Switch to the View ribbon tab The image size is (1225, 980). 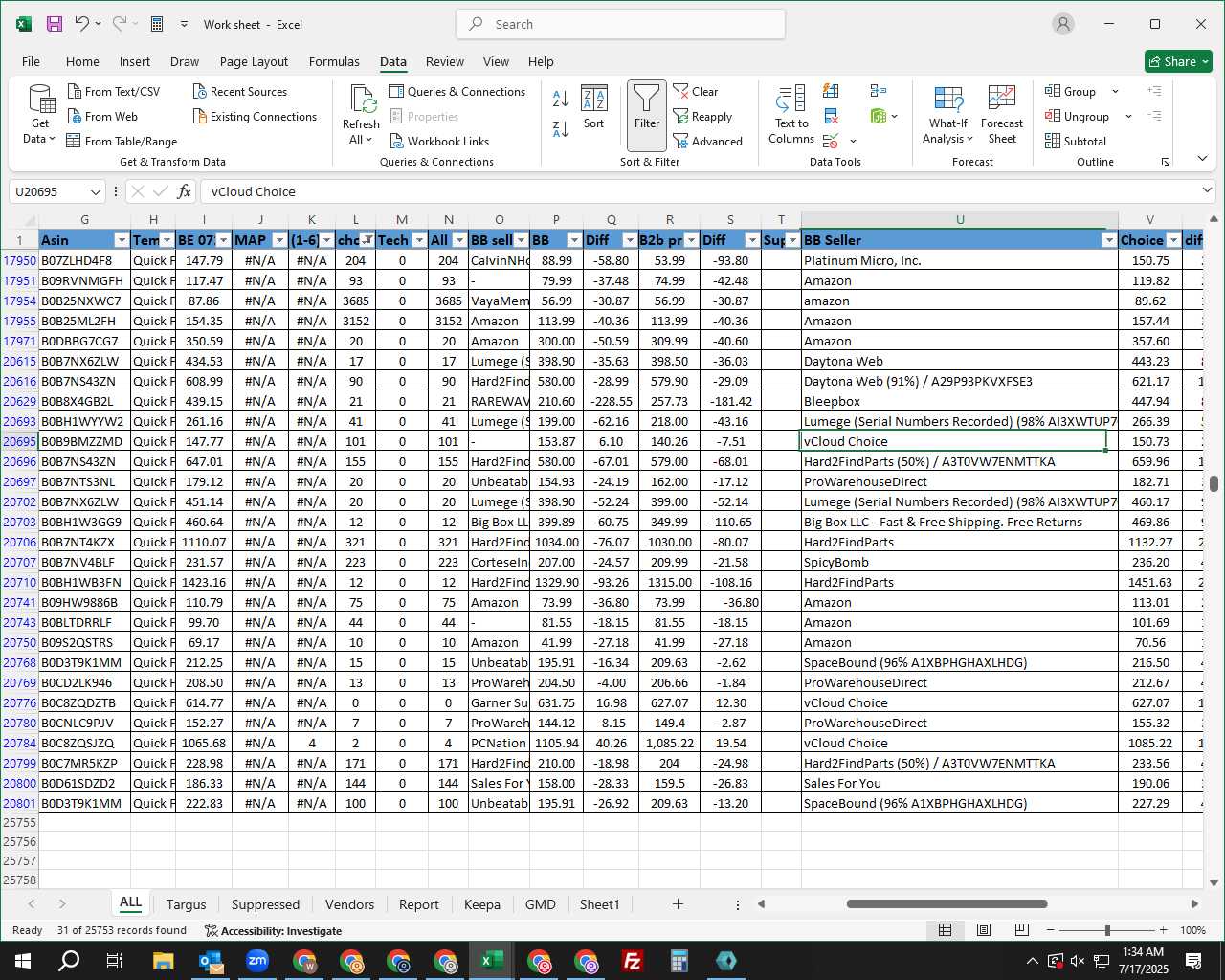tap(496, 61)
